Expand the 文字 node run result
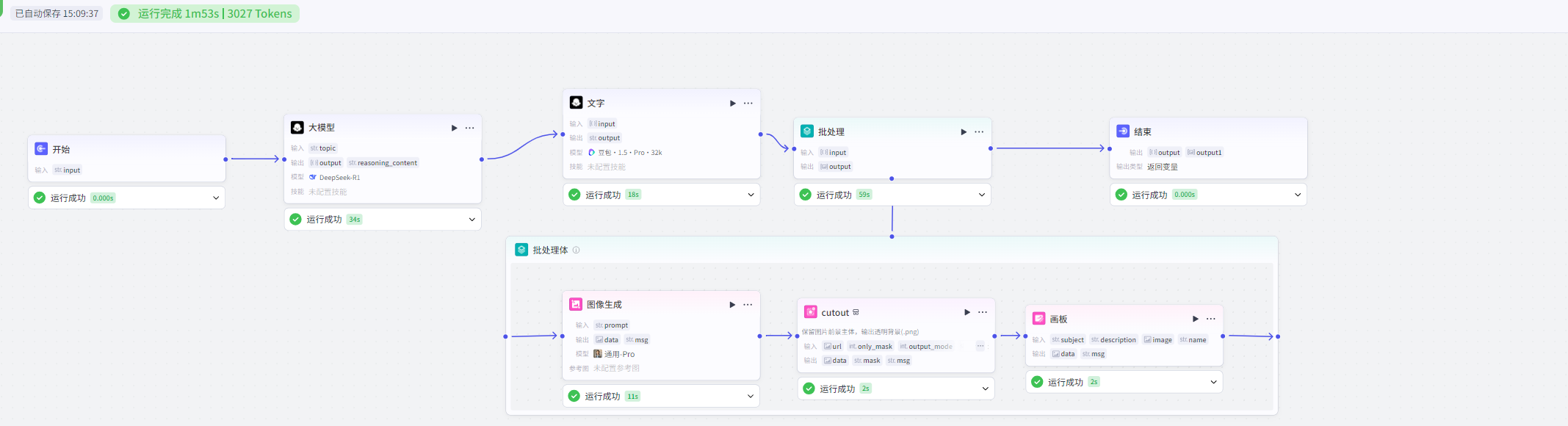The height and width of the screenshot is (426, 1568). click(x=751, y=195)
